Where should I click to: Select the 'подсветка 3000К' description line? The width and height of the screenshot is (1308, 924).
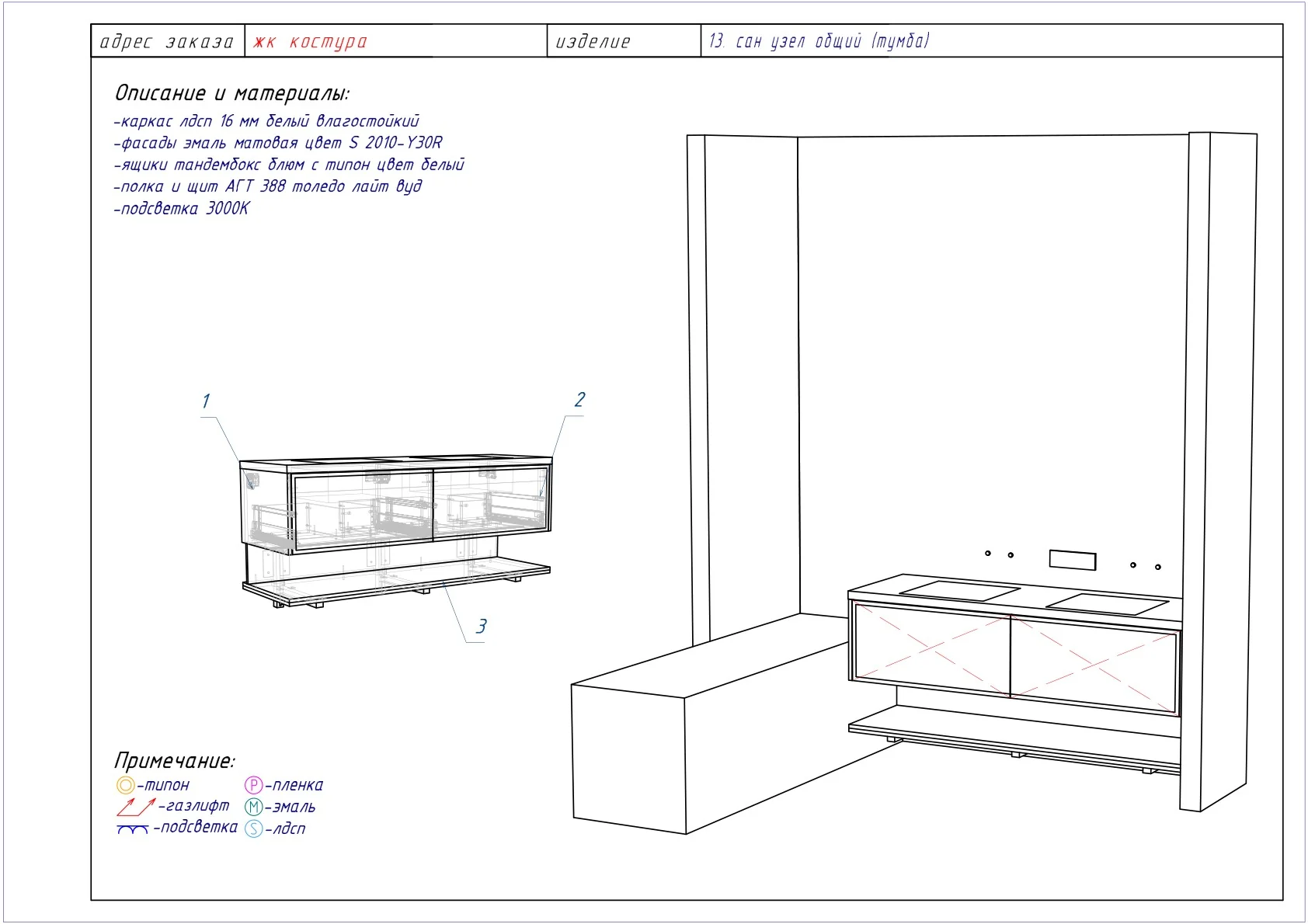pos(181,209)
